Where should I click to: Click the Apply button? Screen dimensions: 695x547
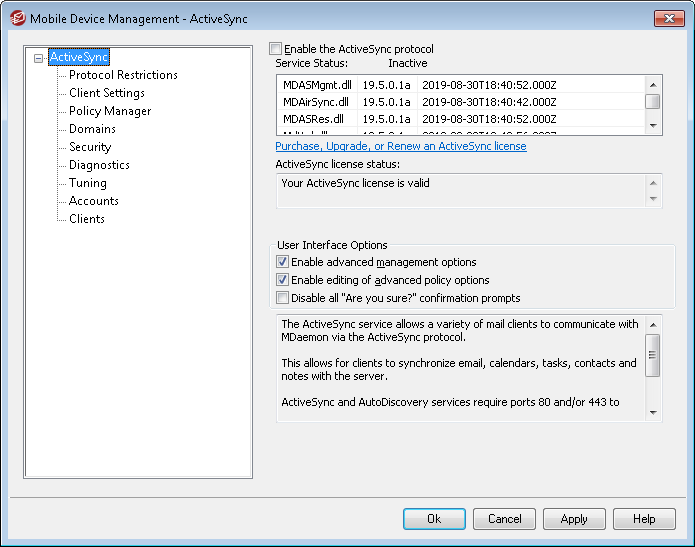coord(574,519)
